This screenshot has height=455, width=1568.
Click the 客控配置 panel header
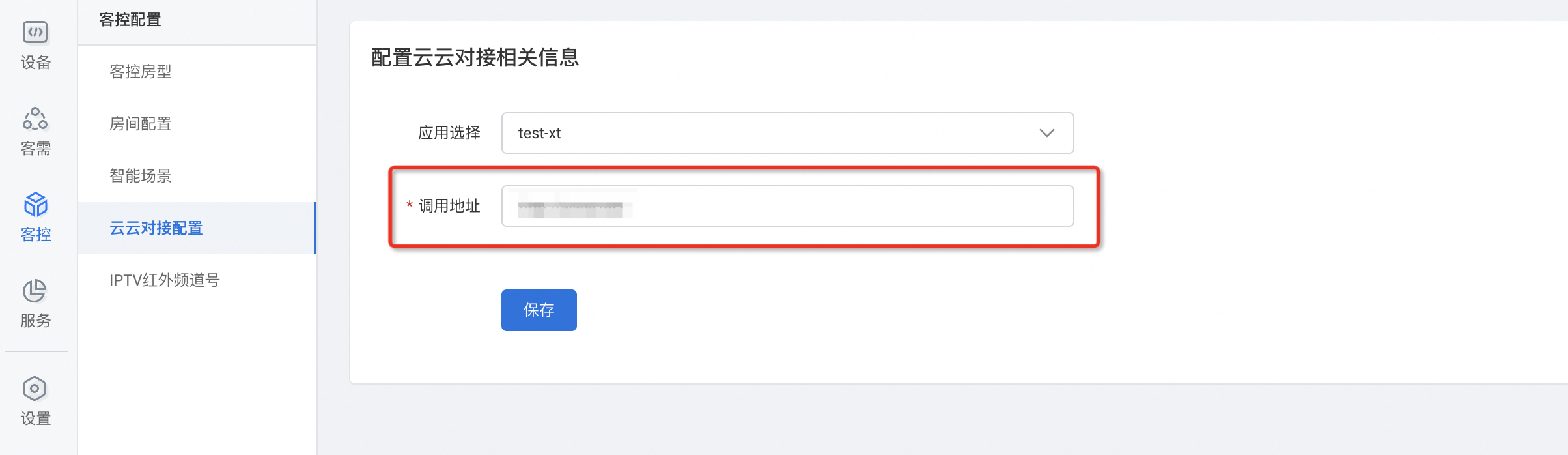click(x=130, y=20)
